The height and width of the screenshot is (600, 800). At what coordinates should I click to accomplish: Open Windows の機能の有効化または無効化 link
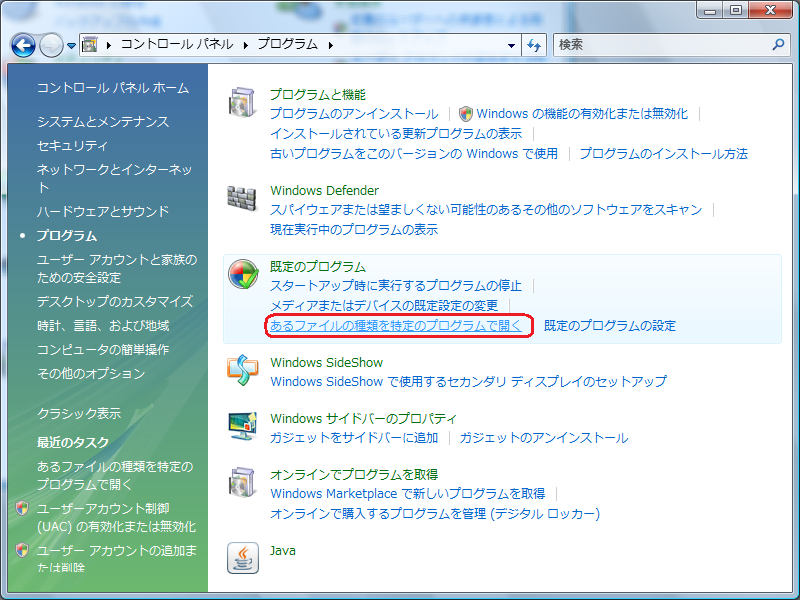582,114
